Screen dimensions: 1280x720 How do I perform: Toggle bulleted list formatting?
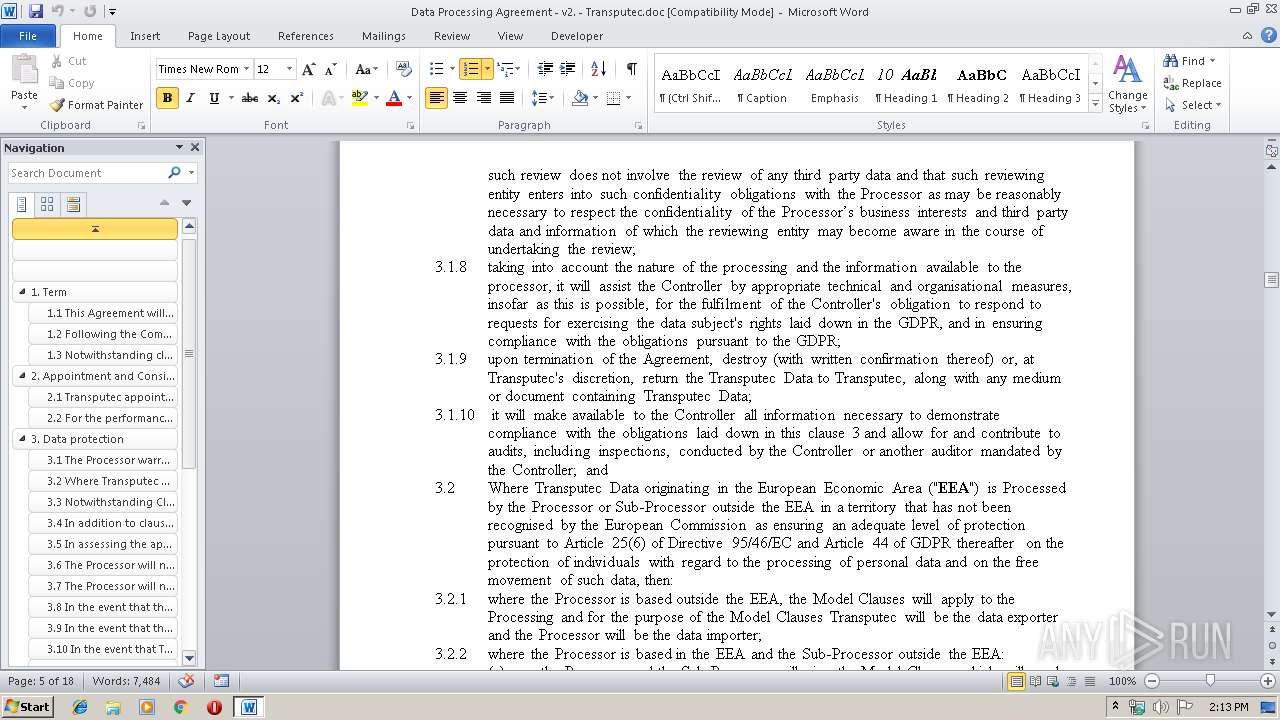[x=436, y=69]
